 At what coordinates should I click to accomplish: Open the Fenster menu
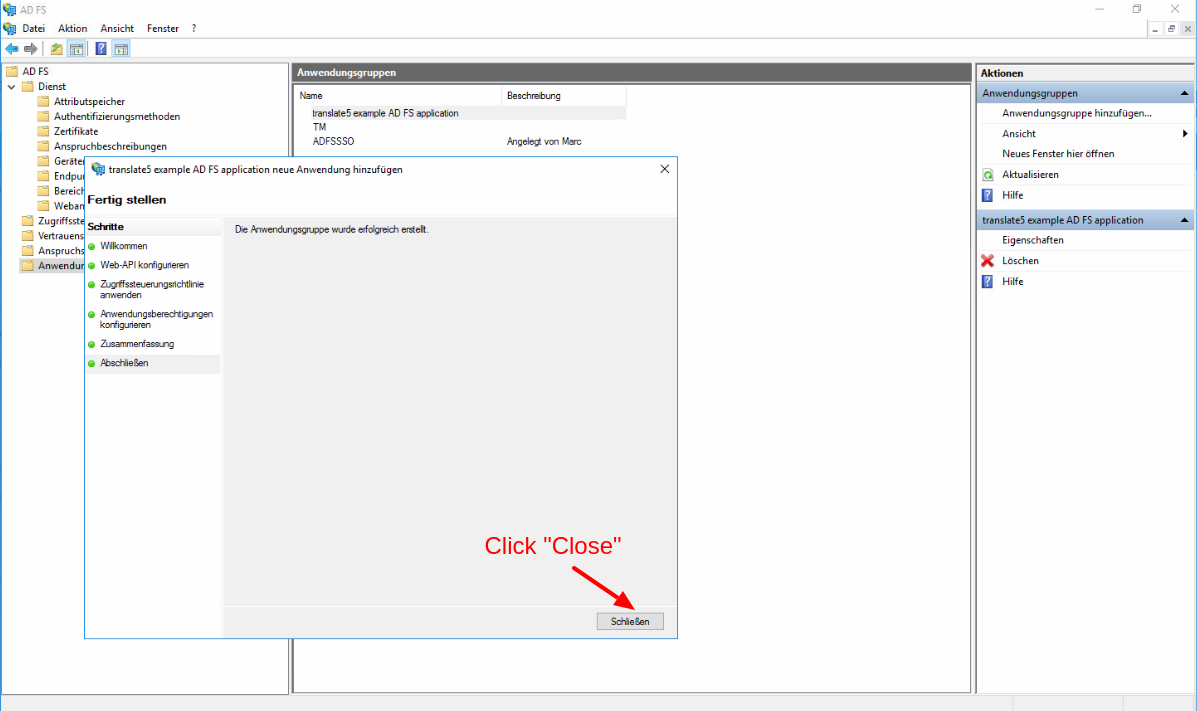pyautogui.click(x=163, y=28)
